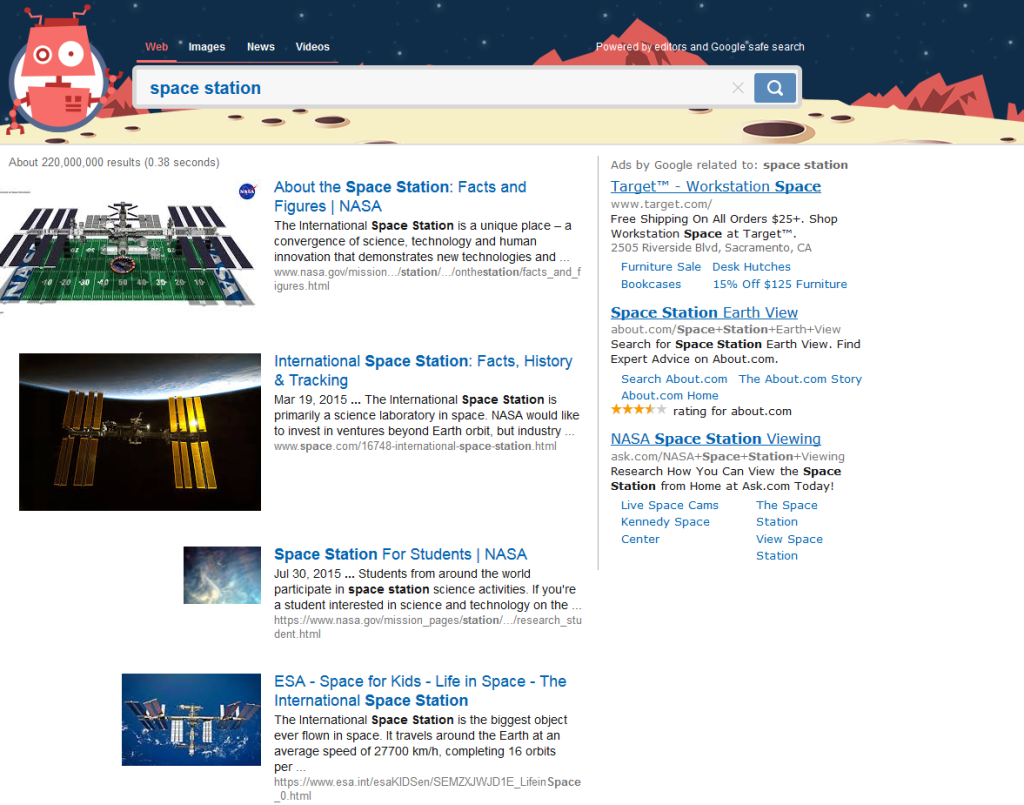Click the ISS over Earth orbit thumbnail
The width and height of the screenshot is (1024, 805).
[140, 431]
